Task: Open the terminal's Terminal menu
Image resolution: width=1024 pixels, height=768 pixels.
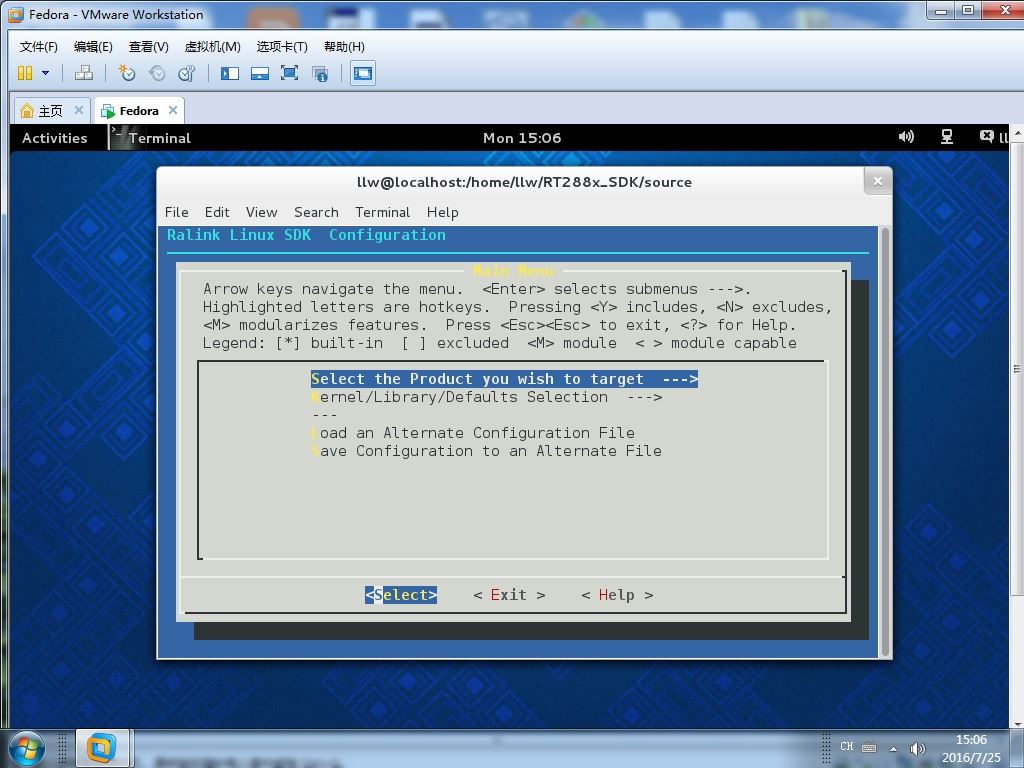Action: (383, 212)
